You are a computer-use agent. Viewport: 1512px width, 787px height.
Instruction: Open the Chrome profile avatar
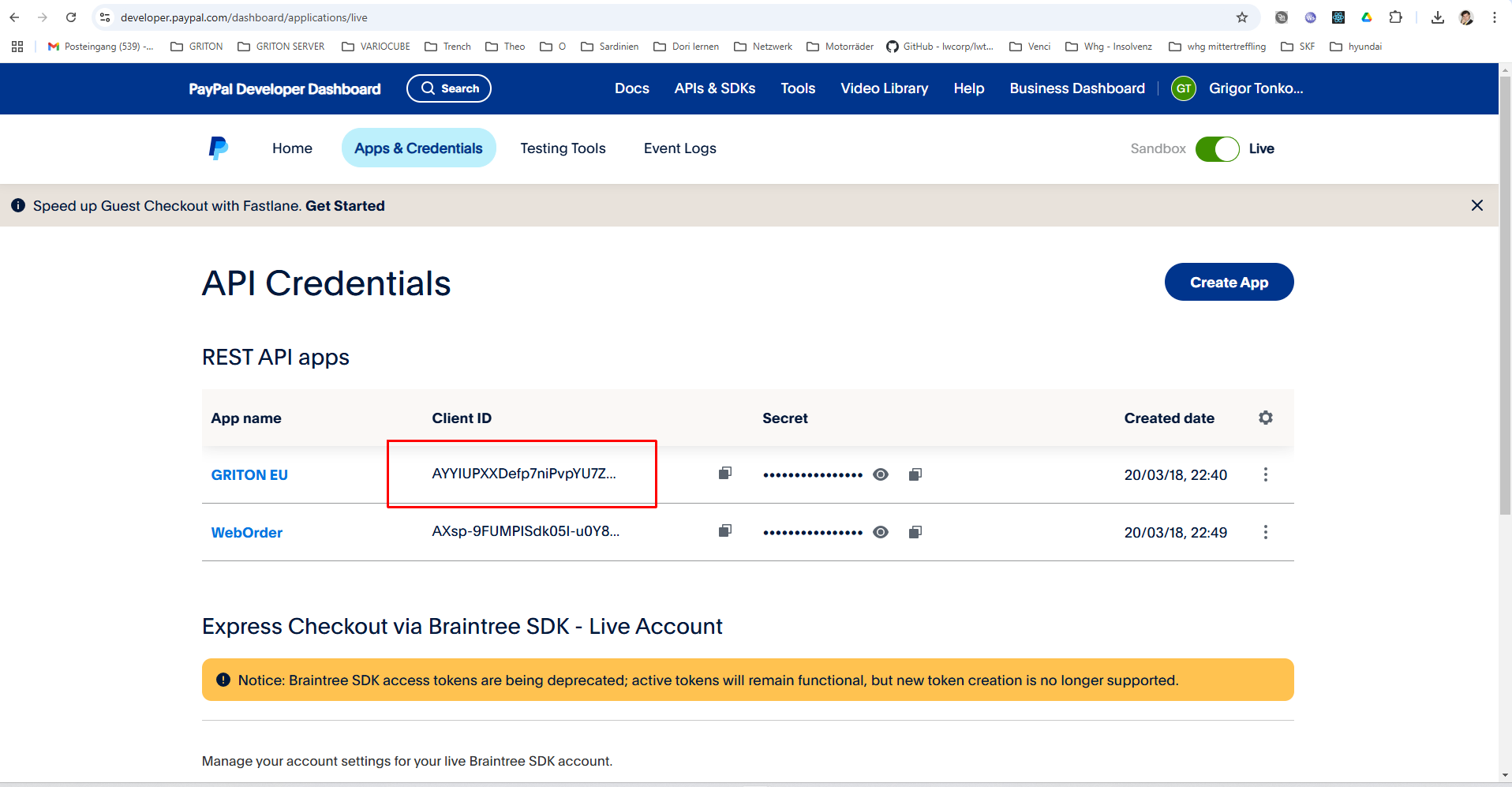click(1466, 17)
